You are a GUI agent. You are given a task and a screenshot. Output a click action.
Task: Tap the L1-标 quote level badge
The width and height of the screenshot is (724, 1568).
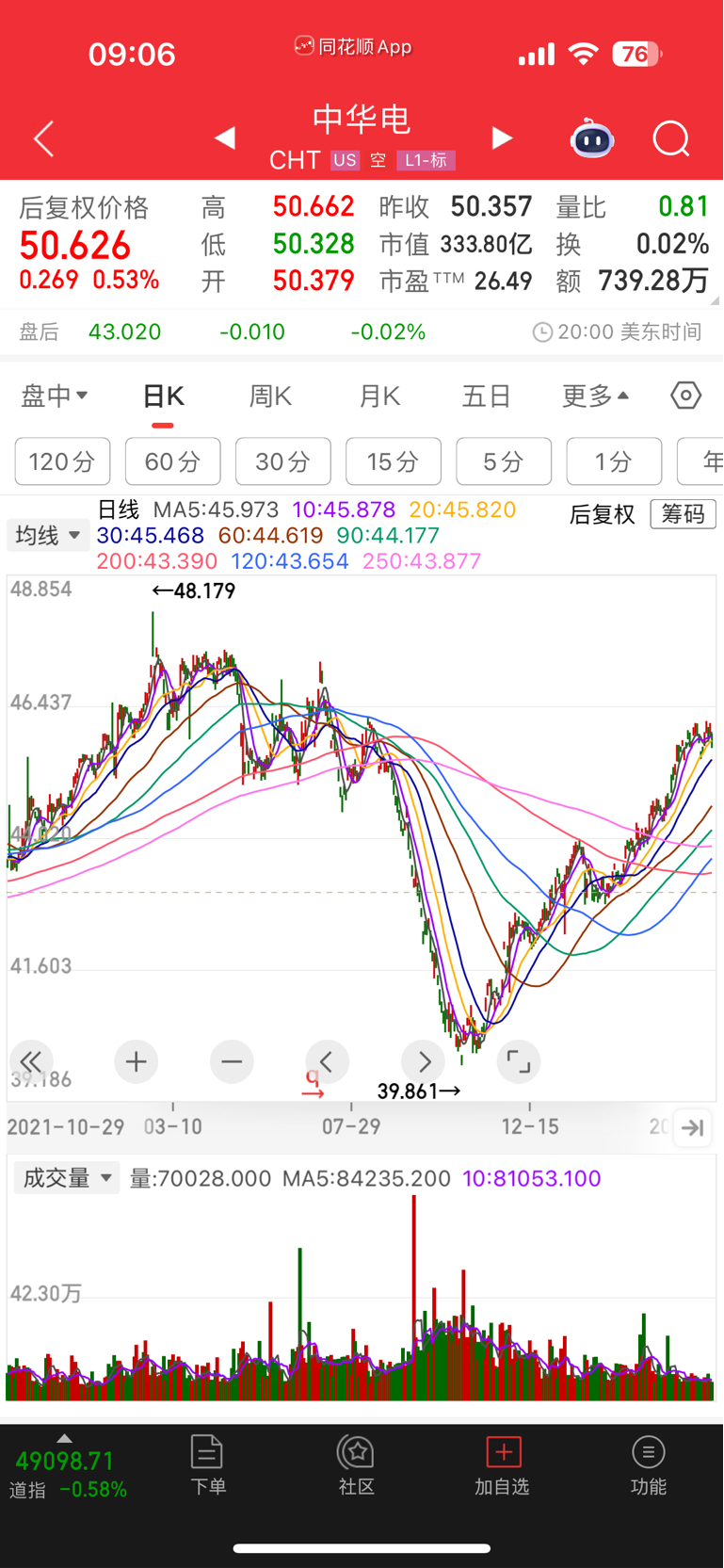426,160
